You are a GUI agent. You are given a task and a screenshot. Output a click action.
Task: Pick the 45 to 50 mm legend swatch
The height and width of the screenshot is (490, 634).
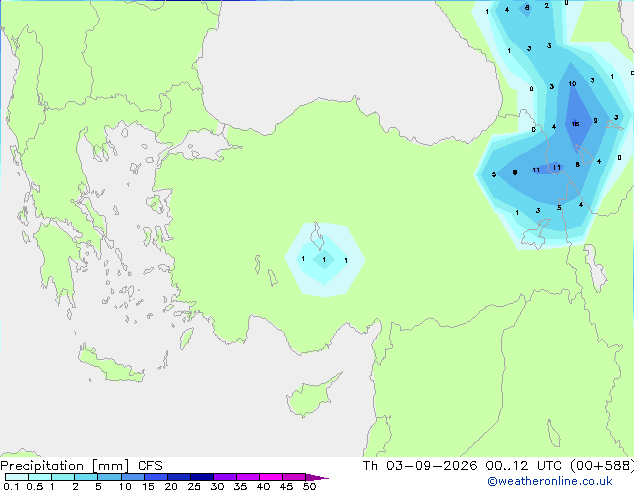[294, 477]
